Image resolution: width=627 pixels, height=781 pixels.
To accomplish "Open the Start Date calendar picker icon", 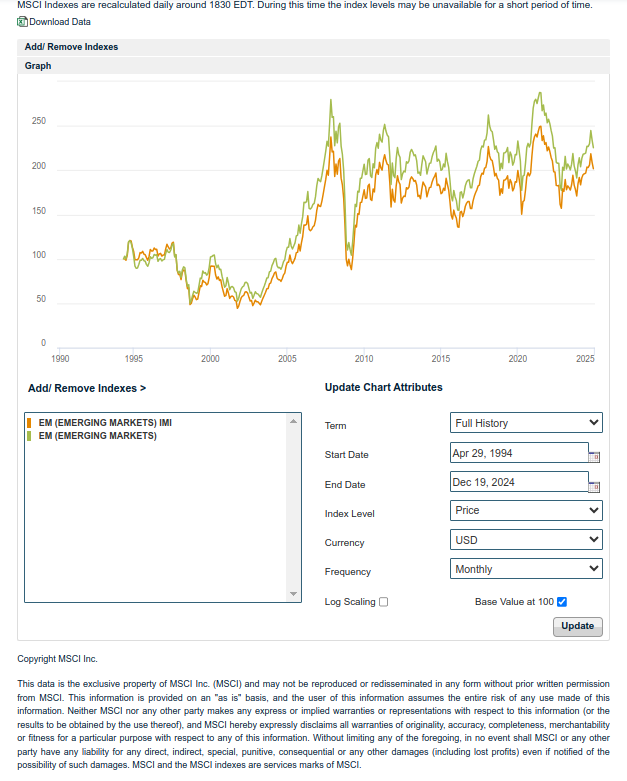I will [594, 457].
